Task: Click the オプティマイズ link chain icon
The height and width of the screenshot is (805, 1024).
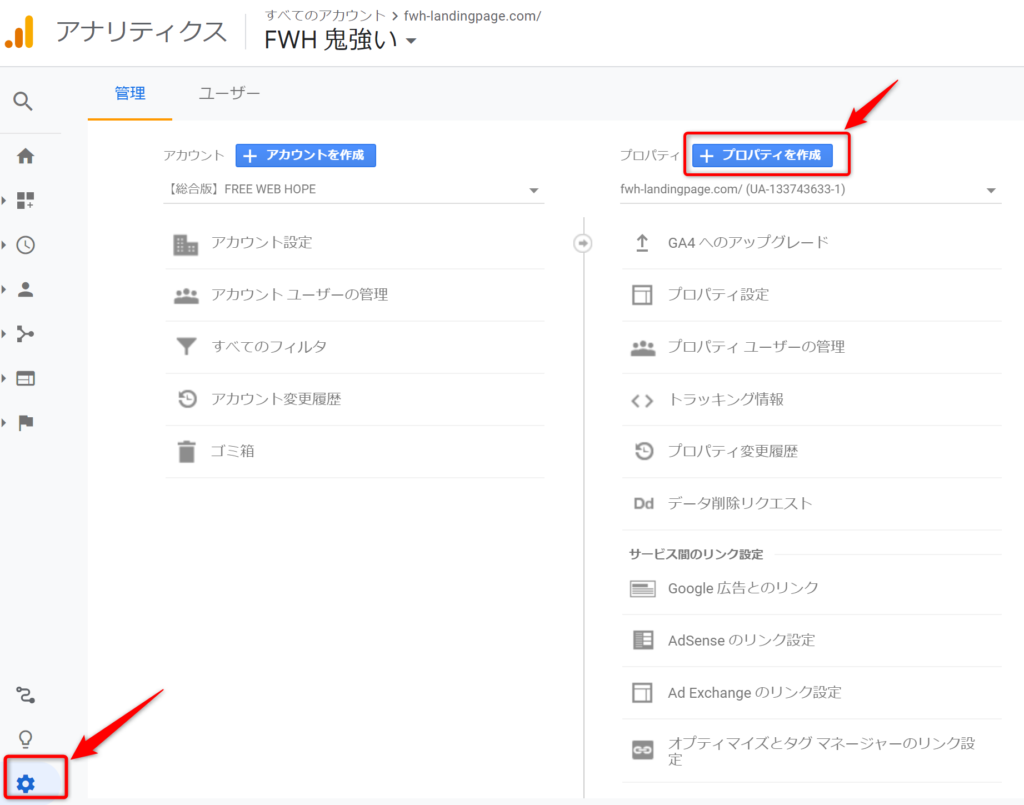Action: [643, 750]
